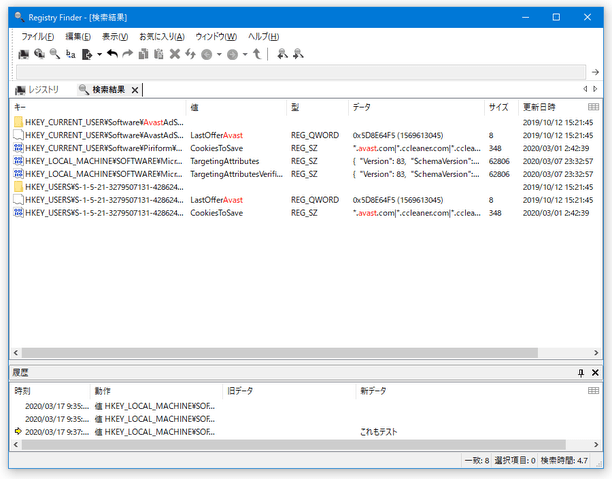Click the history panel horizontal scrollbar
This screenshot has height=479, width=612.
[294, 445]
